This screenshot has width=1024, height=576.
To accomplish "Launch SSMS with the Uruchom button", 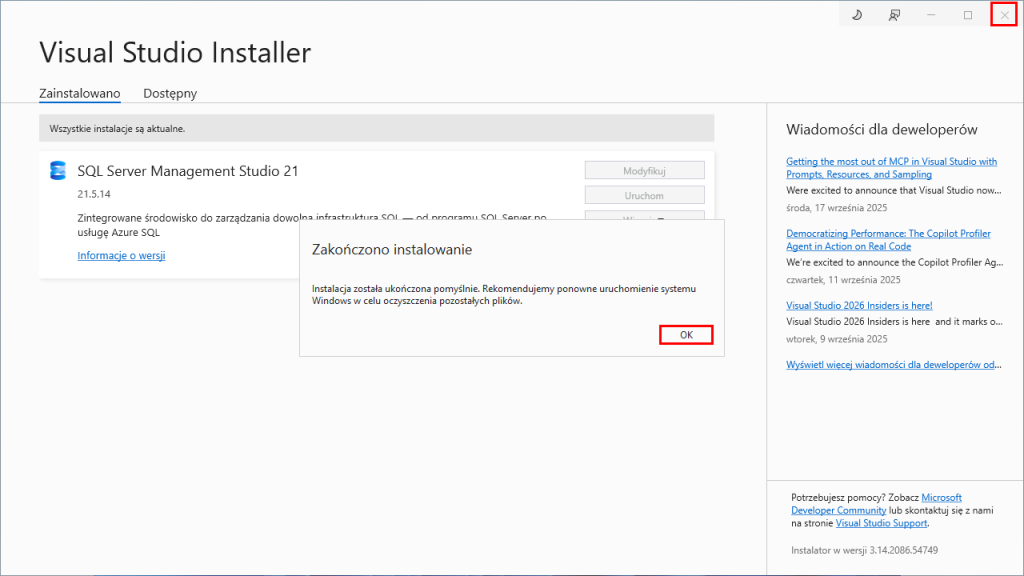I will click(644, 196).
